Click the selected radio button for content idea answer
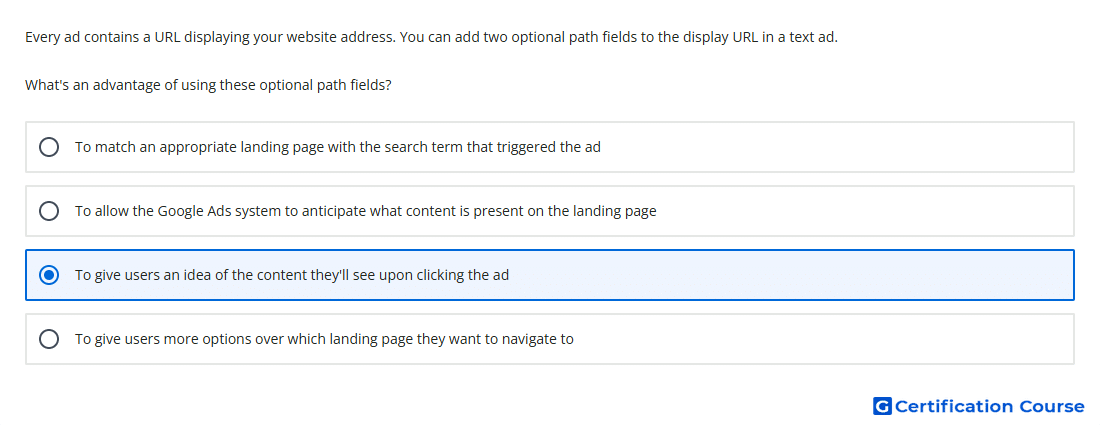 coord(49,275)
